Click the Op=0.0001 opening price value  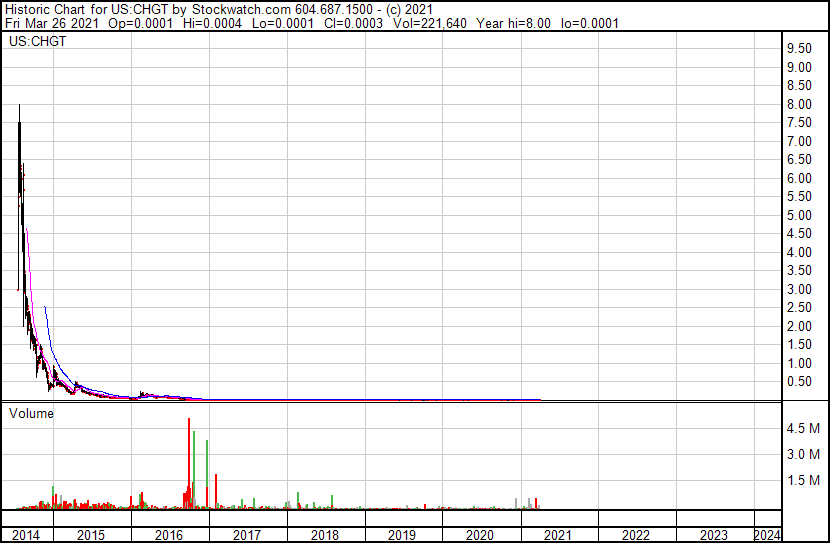click(x=140, y=23)
